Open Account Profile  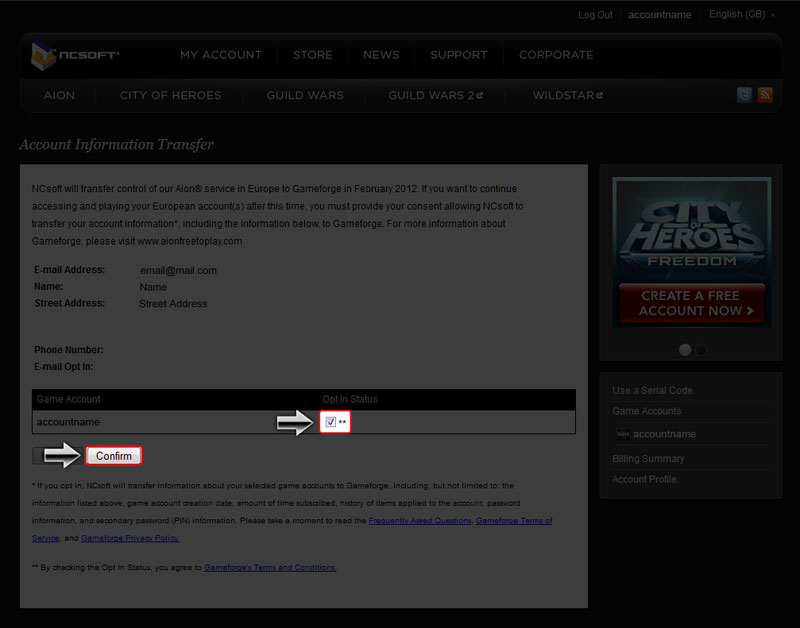(644, 479)
